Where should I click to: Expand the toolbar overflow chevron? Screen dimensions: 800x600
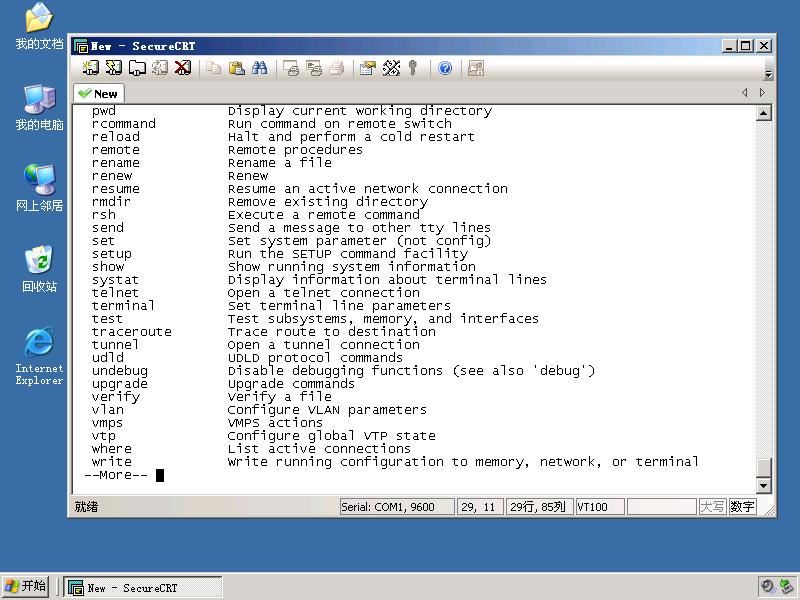click(768, 75)
